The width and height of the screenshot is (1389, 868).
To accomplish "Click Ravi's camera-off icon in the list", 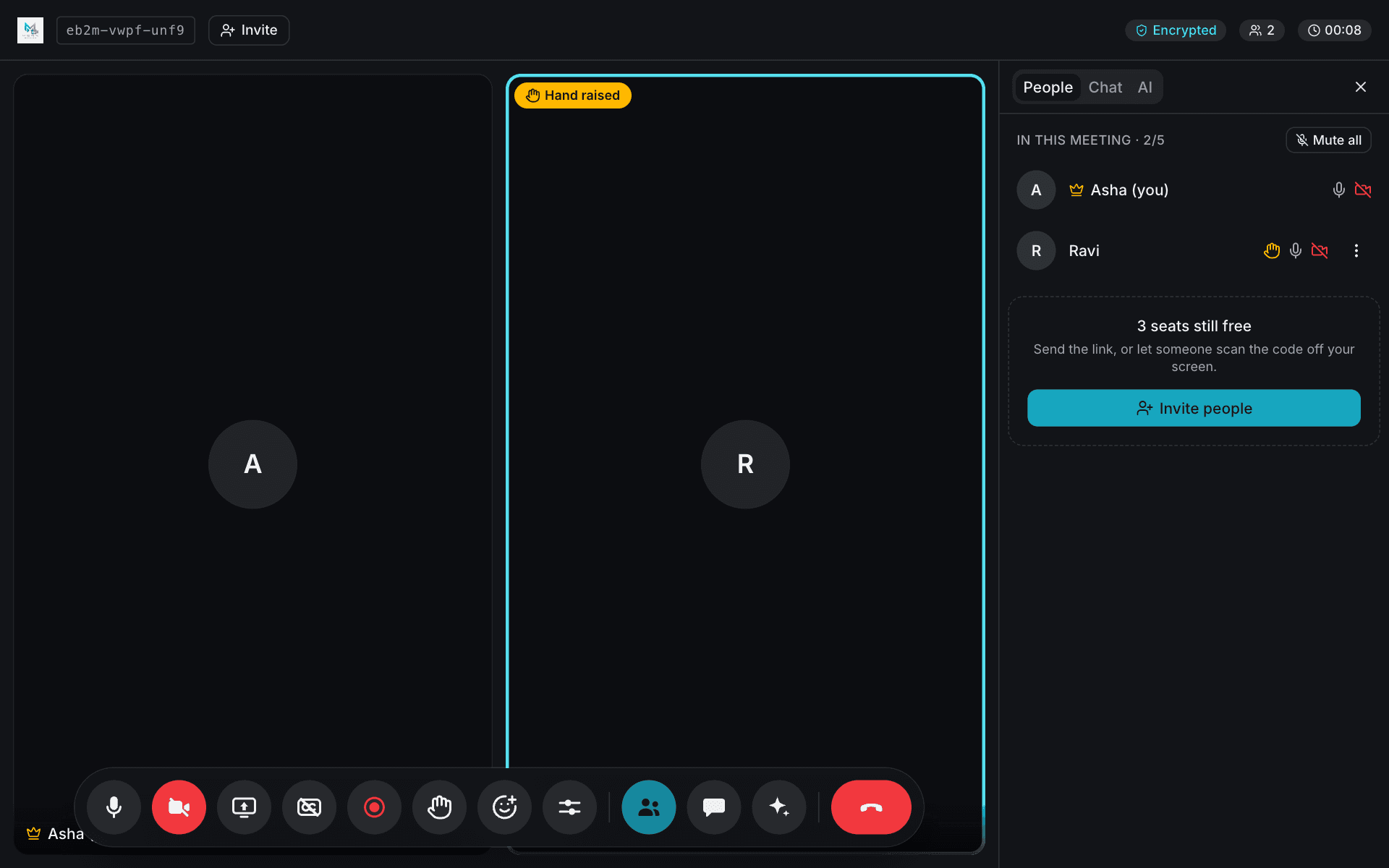I will click(x=1320, y=251).
